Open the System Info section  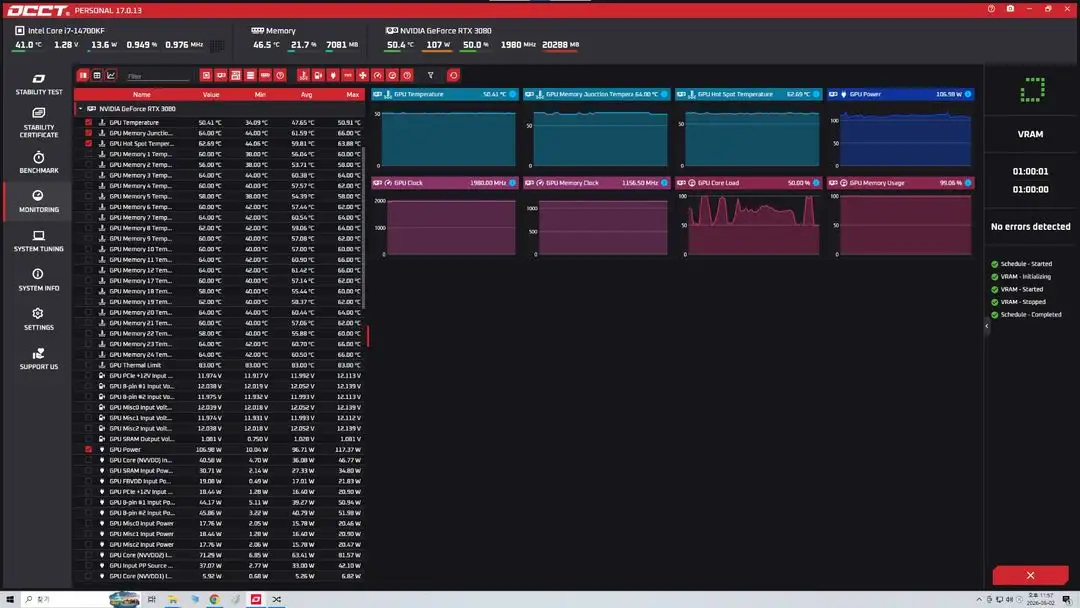pyautogui.click(x=39, y=280)
